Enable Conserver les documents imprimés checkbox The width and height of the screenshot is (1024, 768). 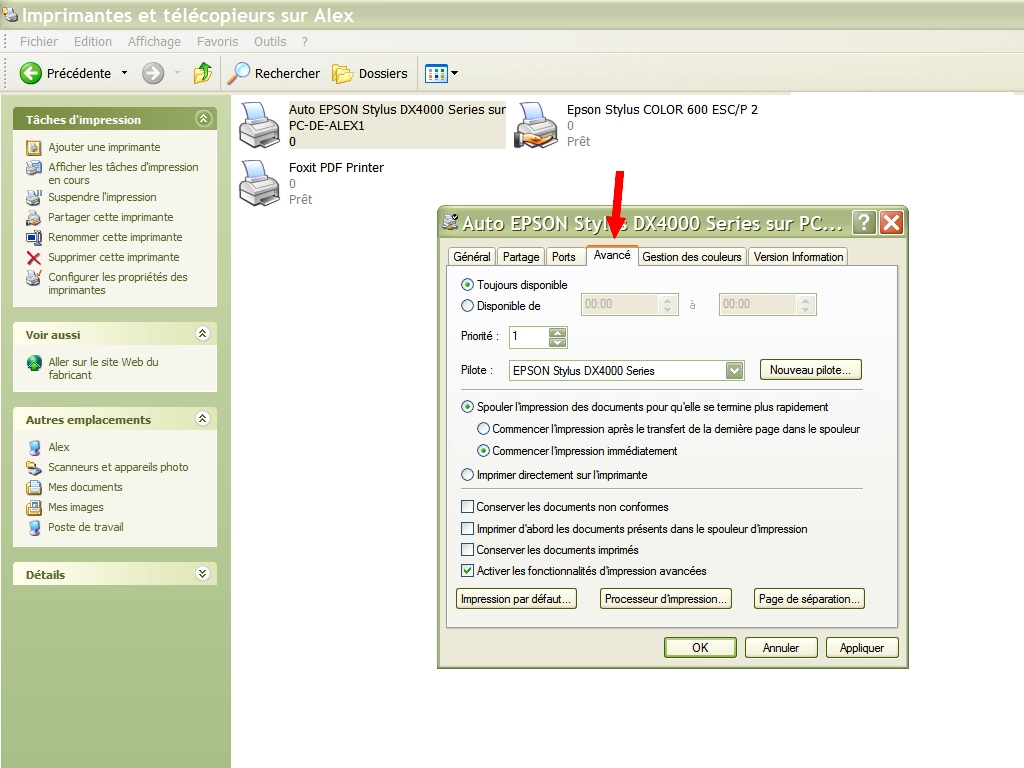coord(468,550)
